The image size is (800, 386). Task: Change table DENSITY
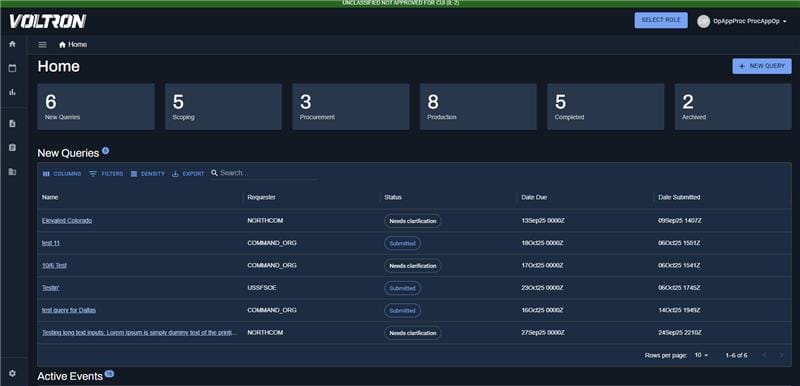pyautogui.click(x=147, y=174)
